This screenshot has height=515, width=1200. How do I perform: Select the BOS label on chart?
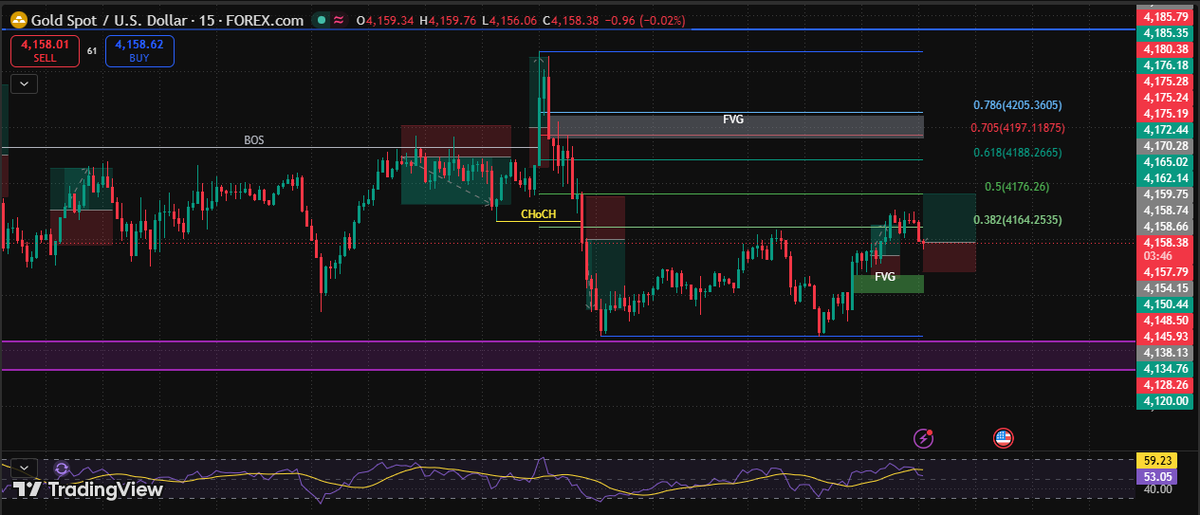coord(255,141)
